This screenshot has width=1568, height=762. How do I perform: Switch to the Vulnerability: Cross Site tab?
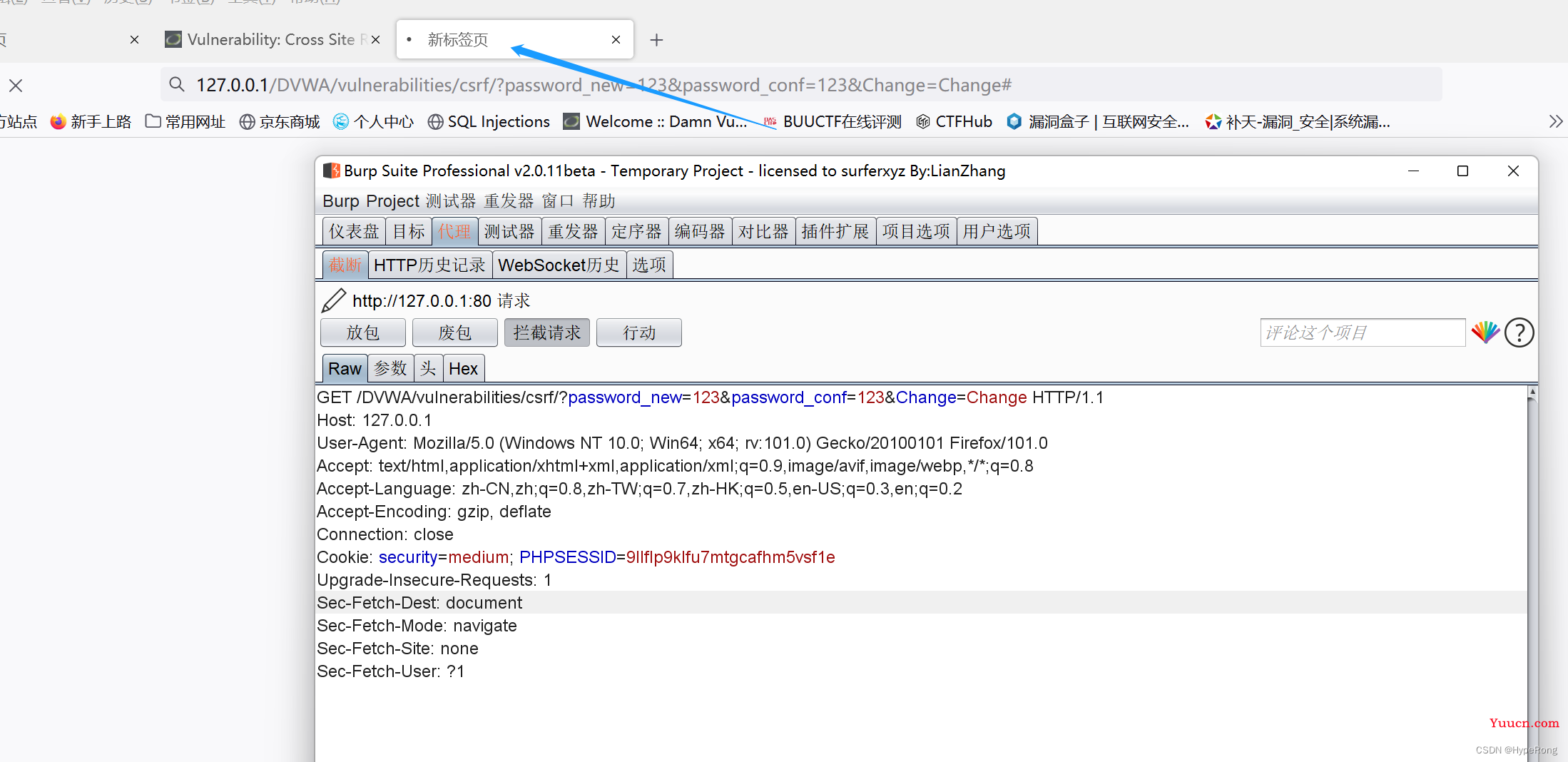point(271,40)
